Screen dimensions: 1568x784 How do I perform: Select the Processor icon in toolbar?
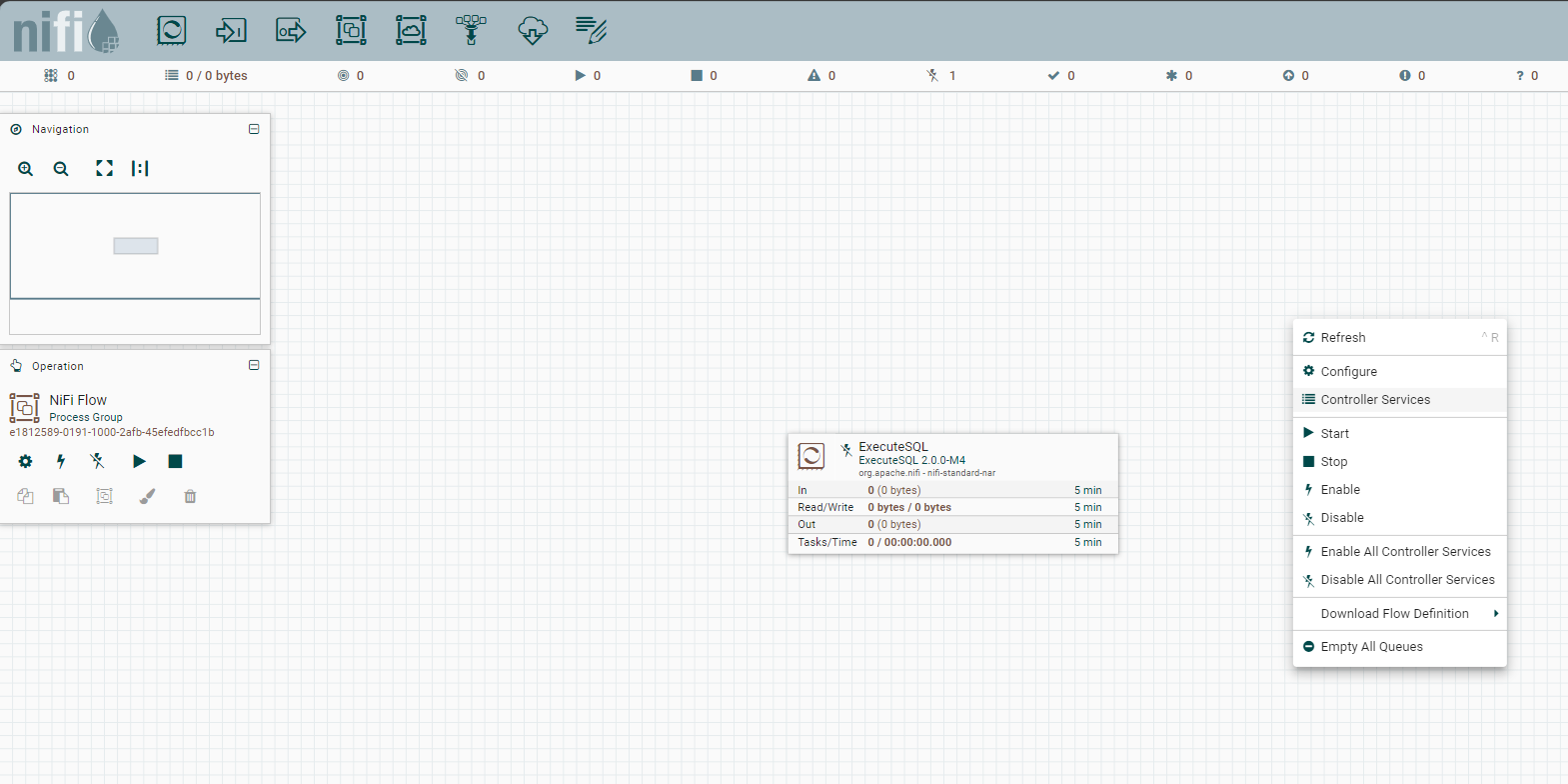pos(171,30)
